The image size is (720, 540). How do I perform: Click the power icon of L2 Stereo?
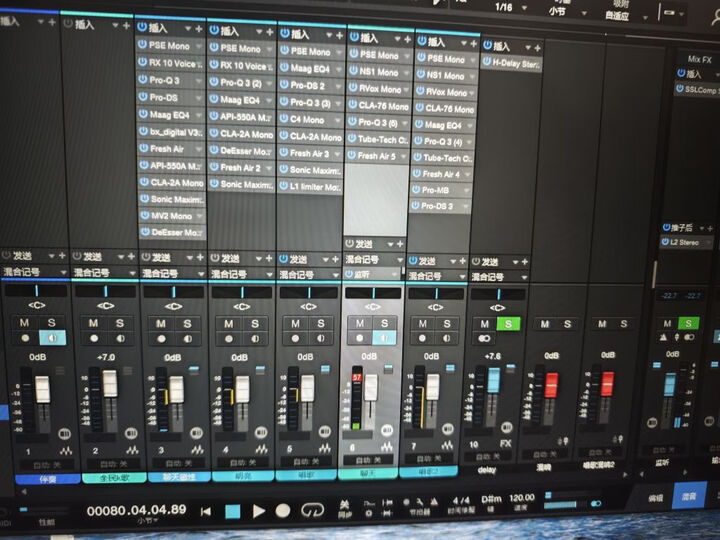pyautogui.click(x=665, y=241)
